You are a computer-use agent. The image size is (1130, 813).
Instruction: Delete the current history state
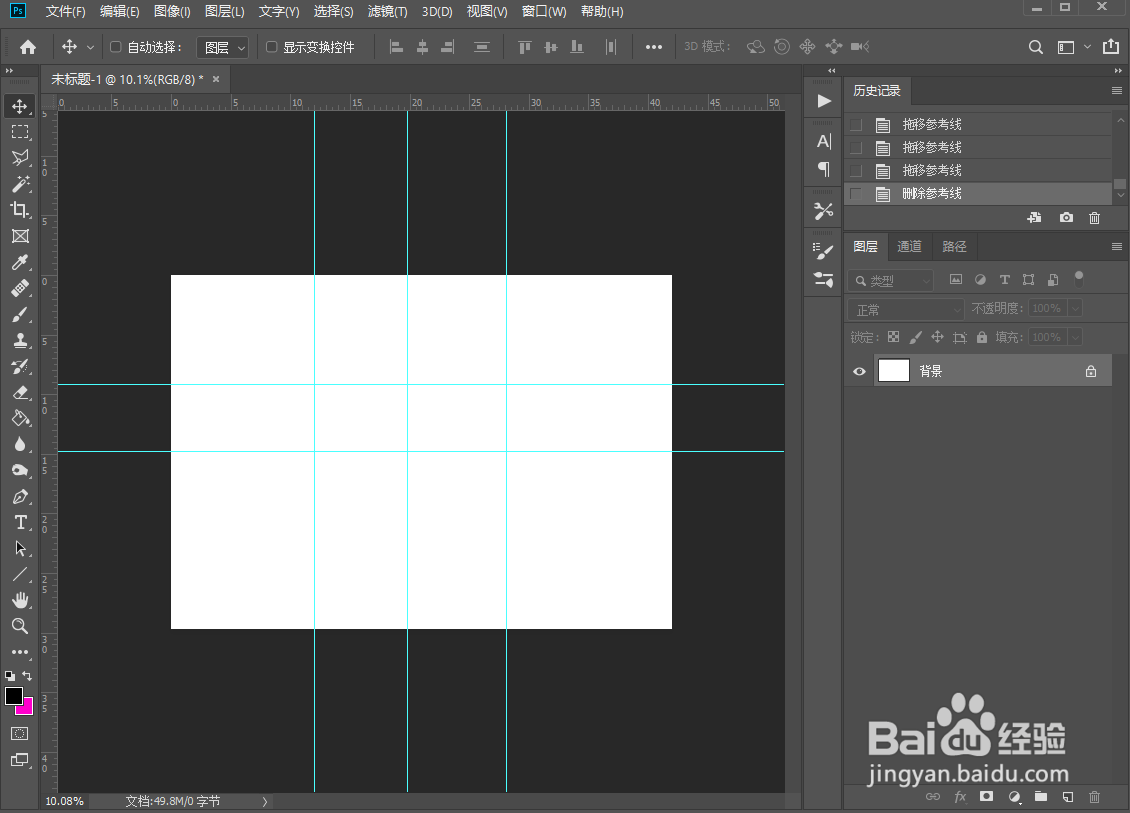1094,217
